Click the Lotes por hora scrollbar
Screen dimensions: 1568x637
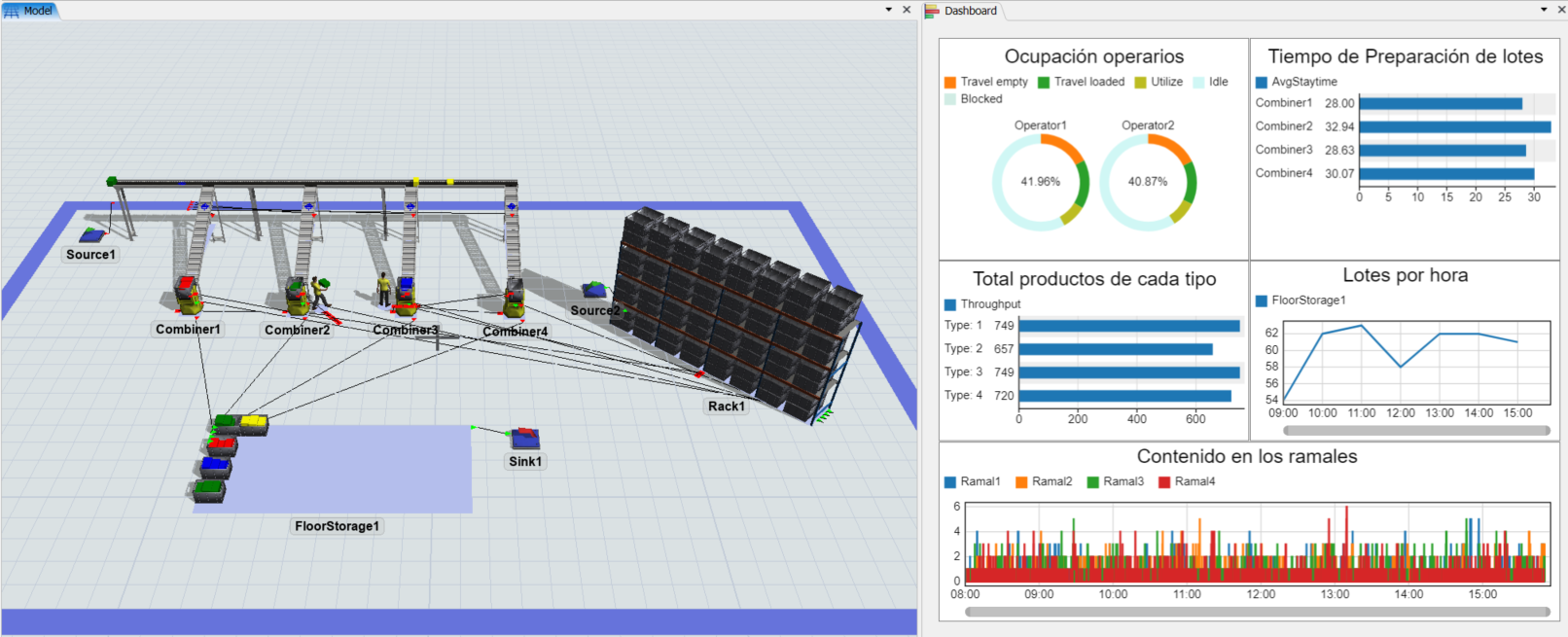point(1416,430)
